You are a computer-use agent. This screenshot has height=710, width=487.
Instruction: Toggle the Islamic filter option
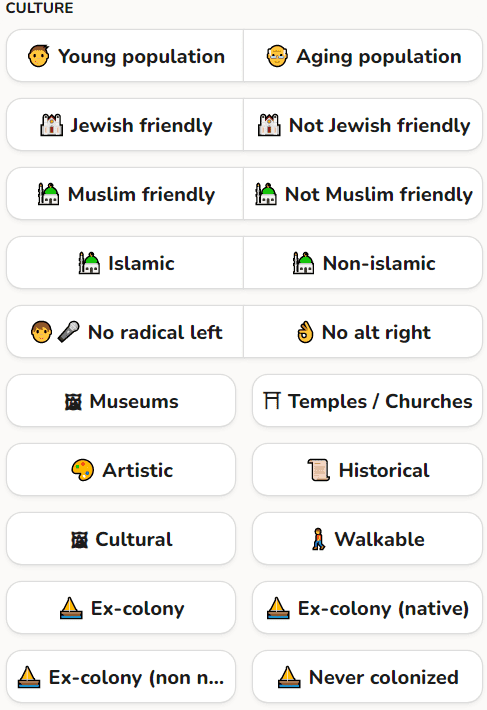point(125,263)
